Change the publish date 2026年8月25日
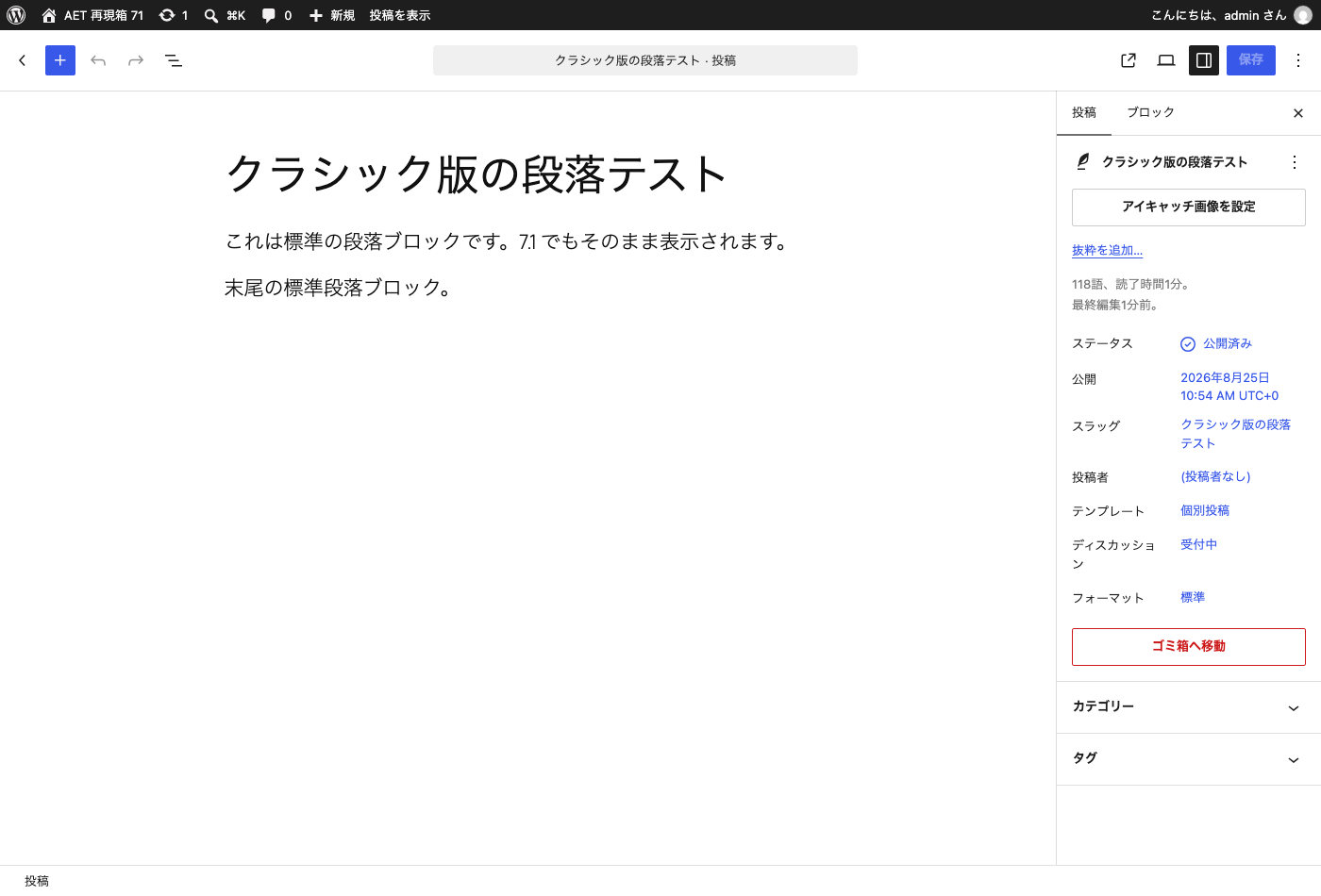This screenshot has width=1321, height=896. pos(1229,387)
